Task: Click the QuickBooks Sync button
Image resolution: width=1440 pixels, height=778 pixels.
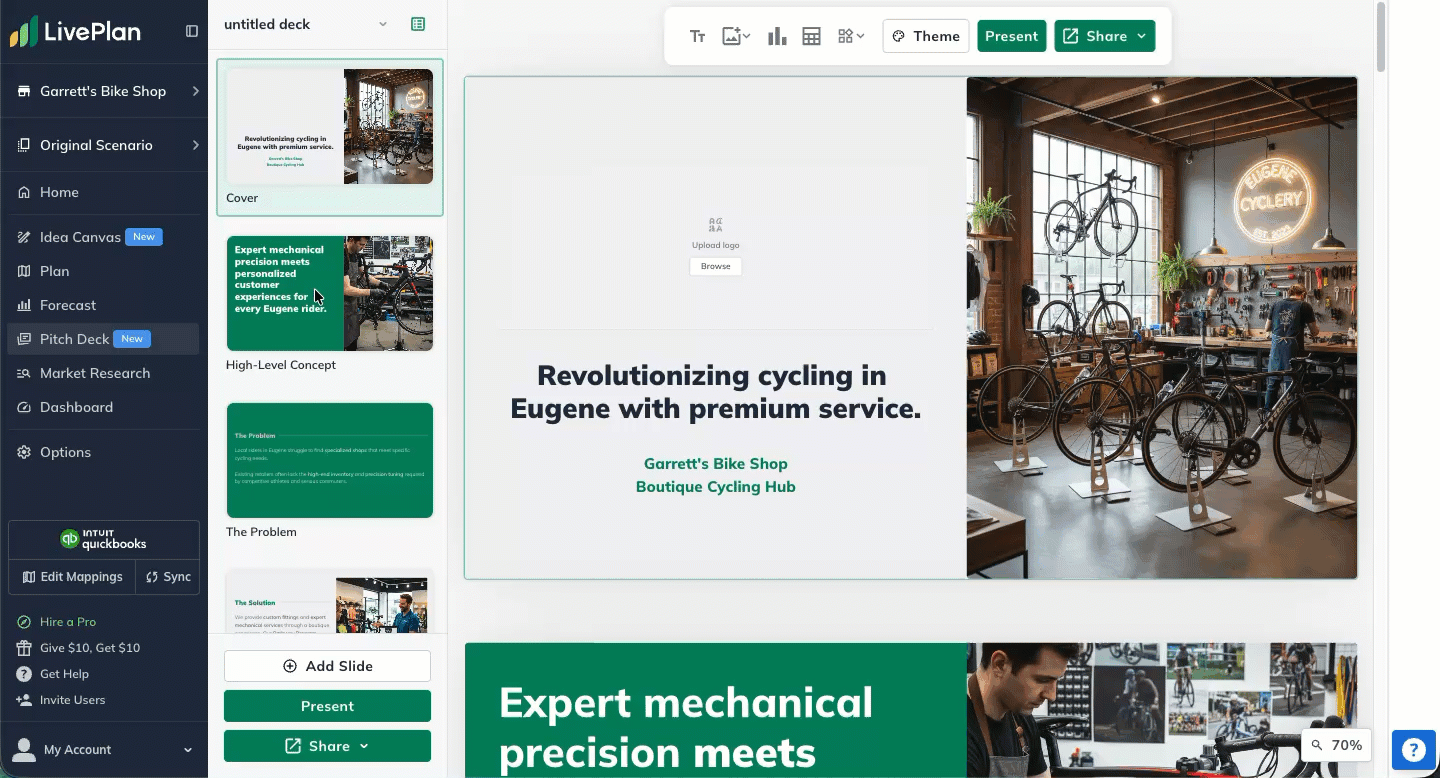Action: point(167,577)
